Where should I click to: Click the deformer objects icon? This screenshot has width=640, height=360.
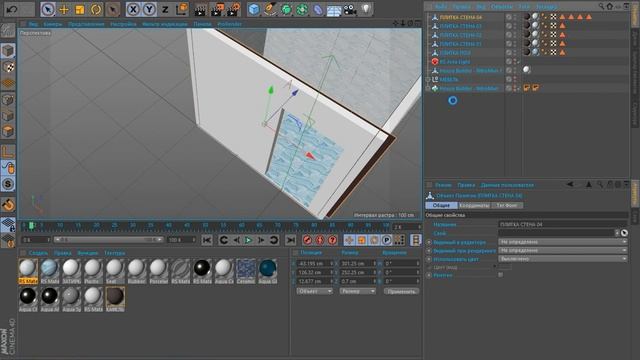click(x=318, y=9)
